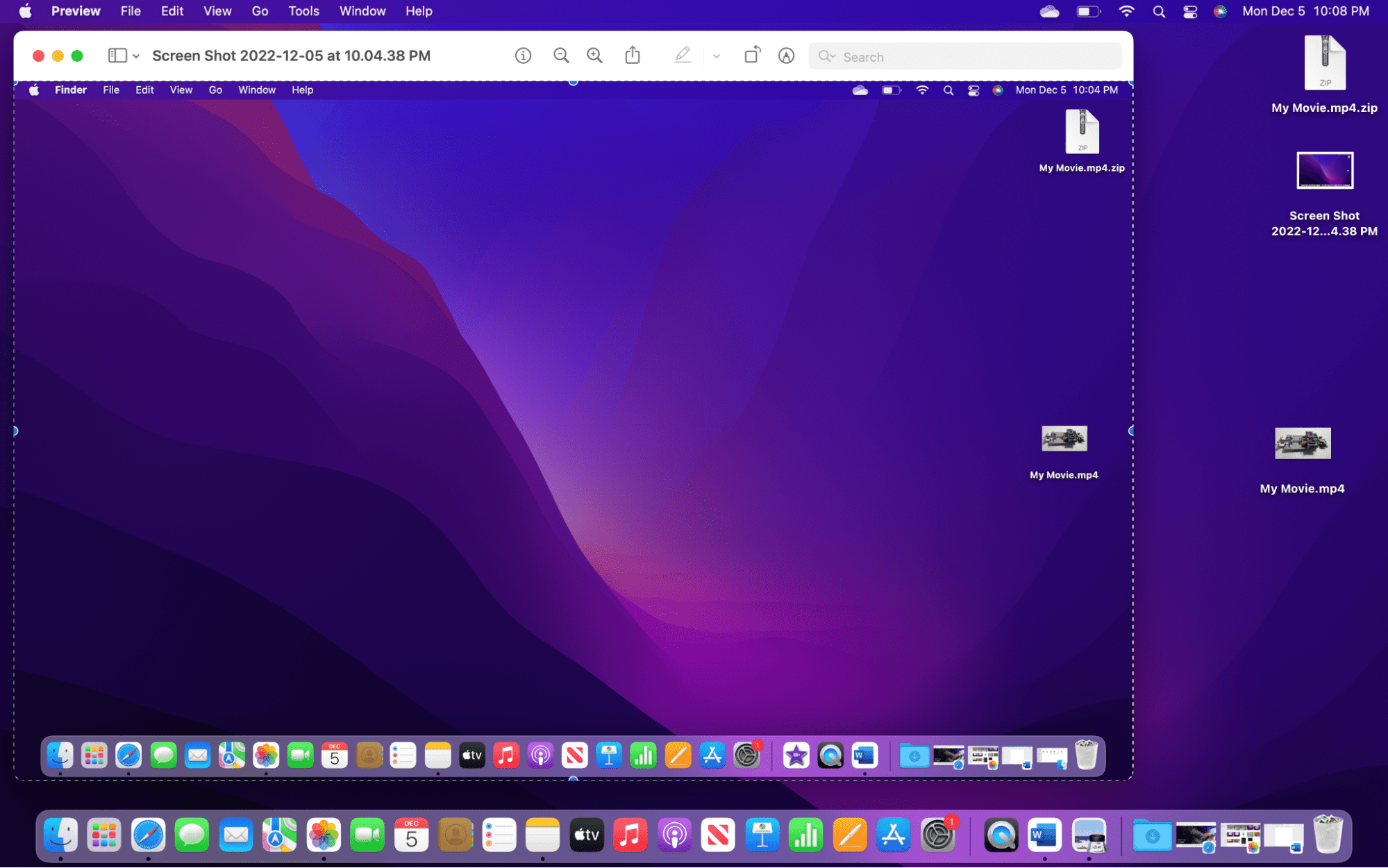The image size is (1388, 868).
Task: Expand the sidebar view options chevron
Action: (136, 56)
